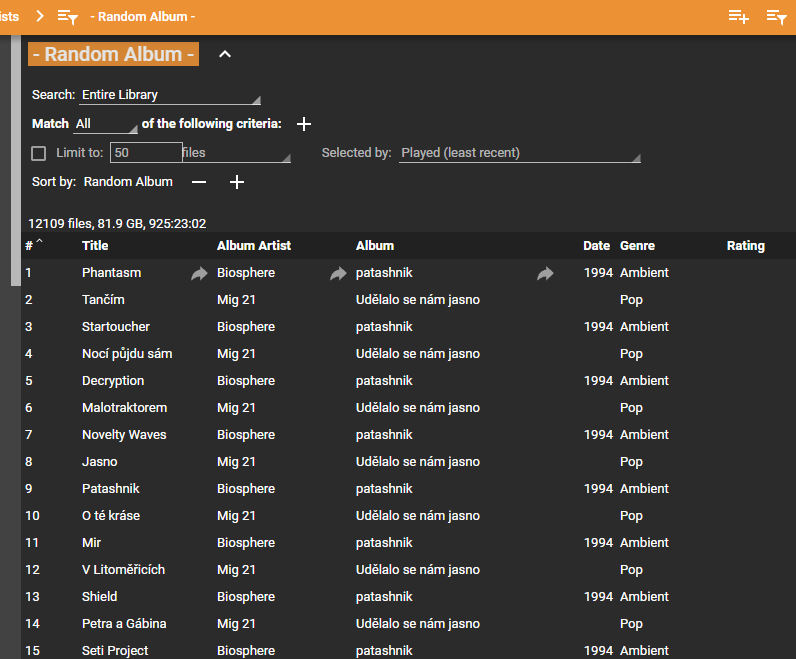Viewport: 796px width, 659px height.
Task: Remove the Random Album sort rule
Action: [x=199, y=182]
